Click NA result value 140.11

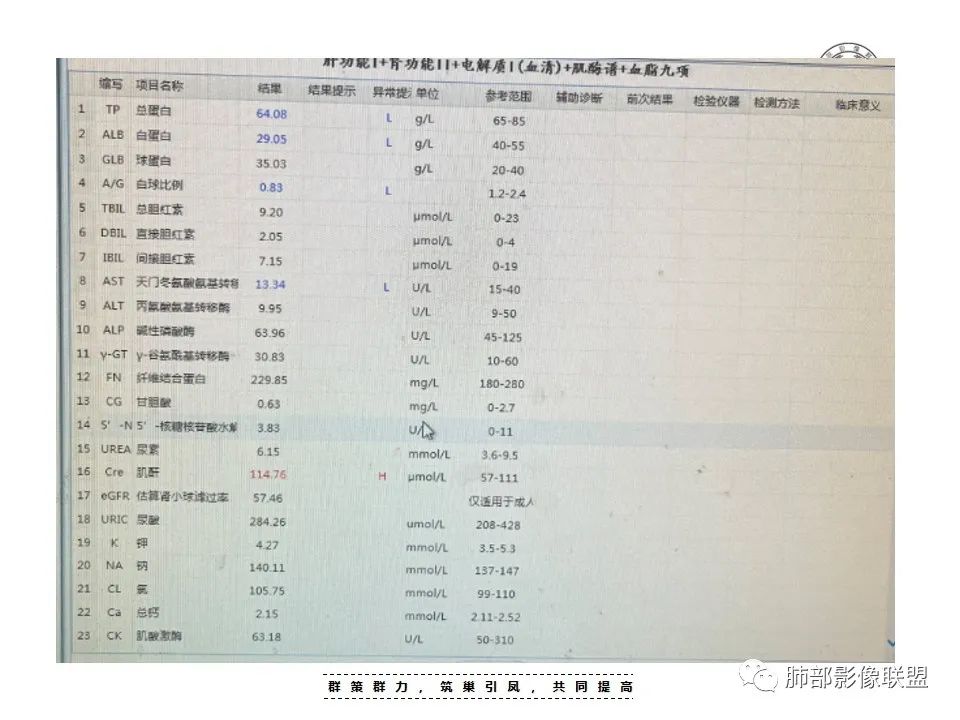266,568
